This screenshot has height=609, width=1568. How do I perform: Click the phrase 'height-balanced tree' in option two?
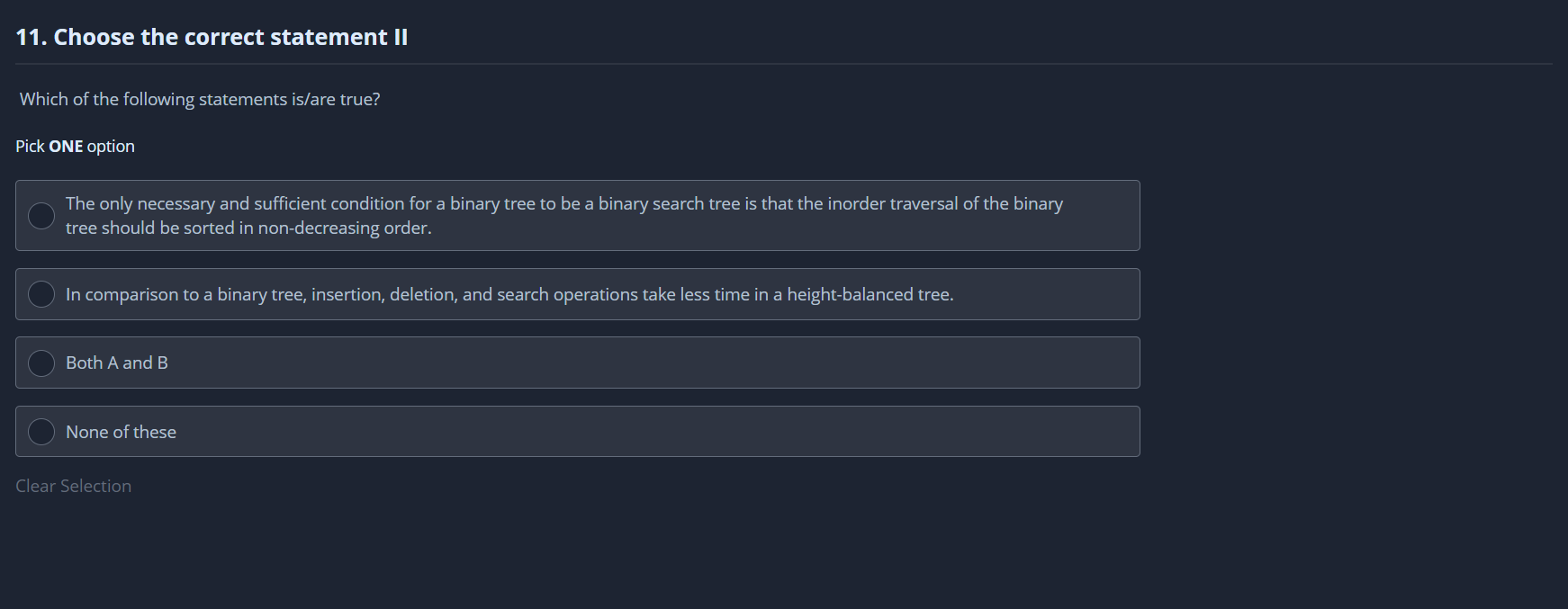[868, 294]
